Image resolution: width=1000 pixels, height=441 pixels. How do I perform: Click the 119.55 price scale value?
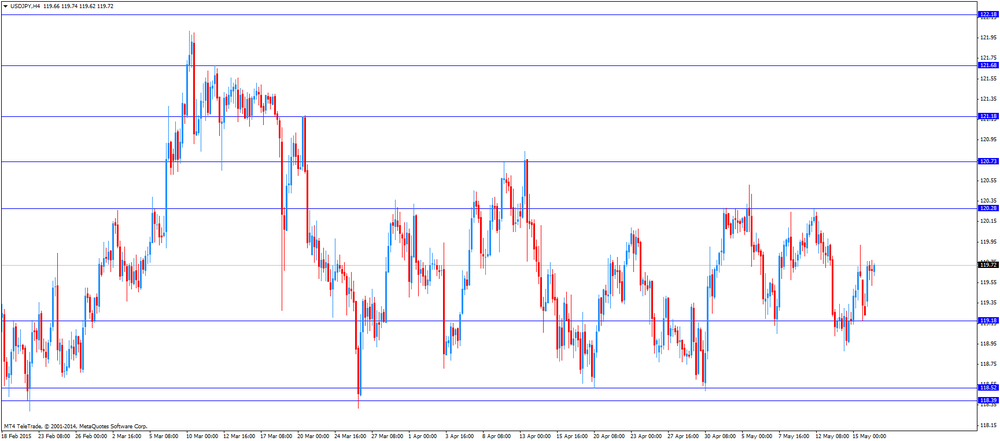tap(989, 282)
